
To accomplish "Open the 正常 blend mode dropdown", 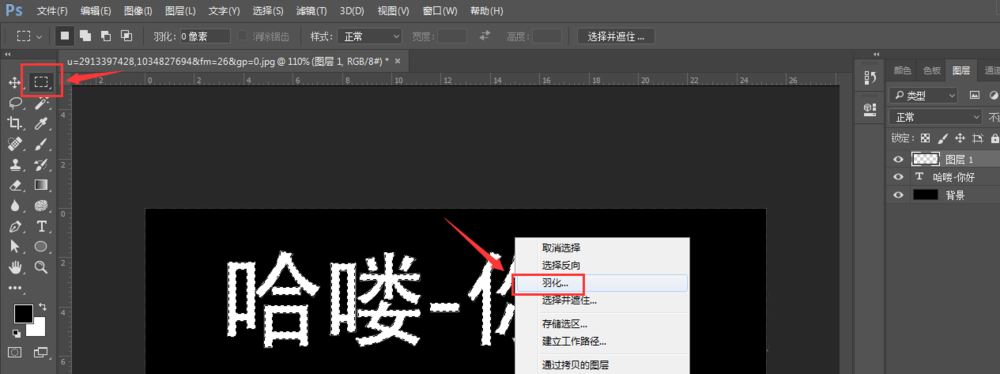I will 935,117.
